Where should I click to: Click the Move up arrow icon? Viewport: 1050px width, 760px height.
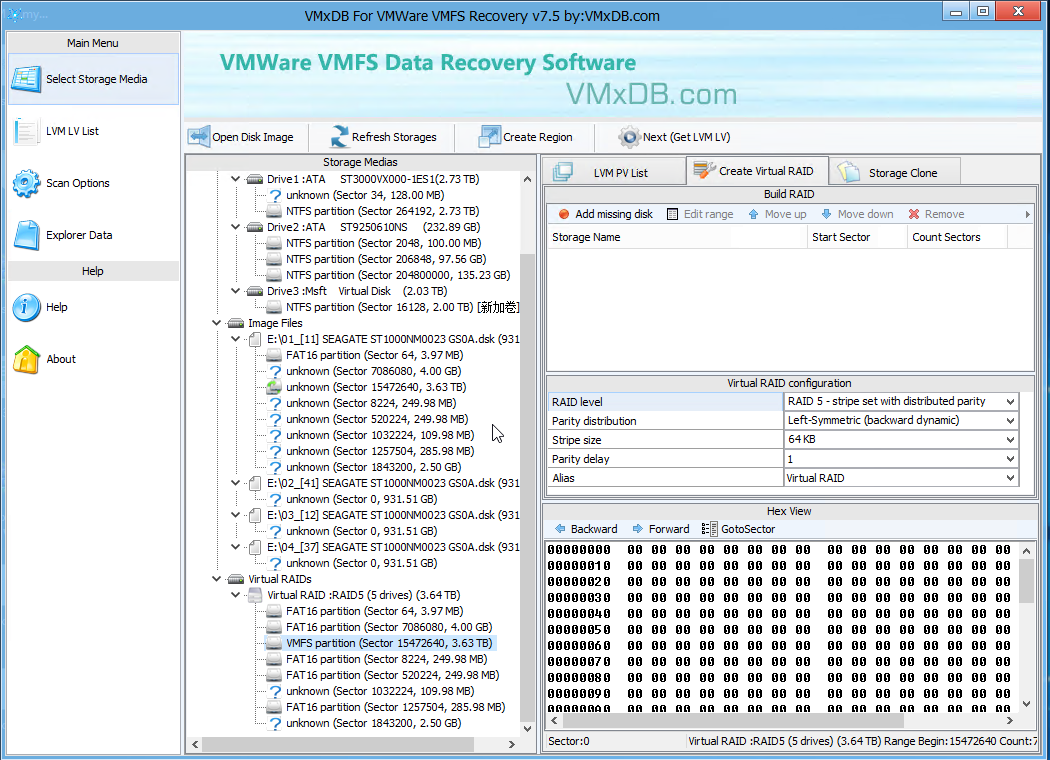[753, 214]
